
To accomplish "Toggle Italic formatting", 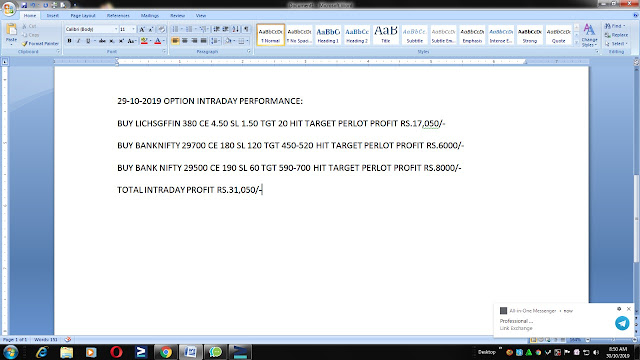I will [x=78, y=41].
